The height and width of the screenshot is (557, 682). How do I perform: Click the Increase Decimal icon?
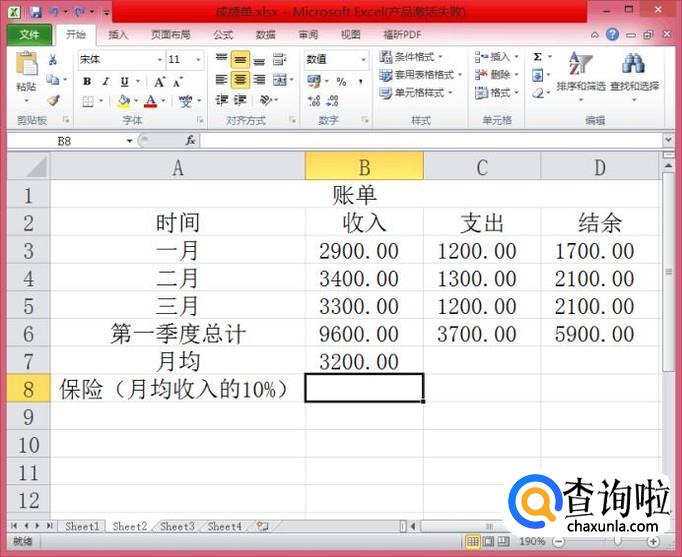coord(314,101)
